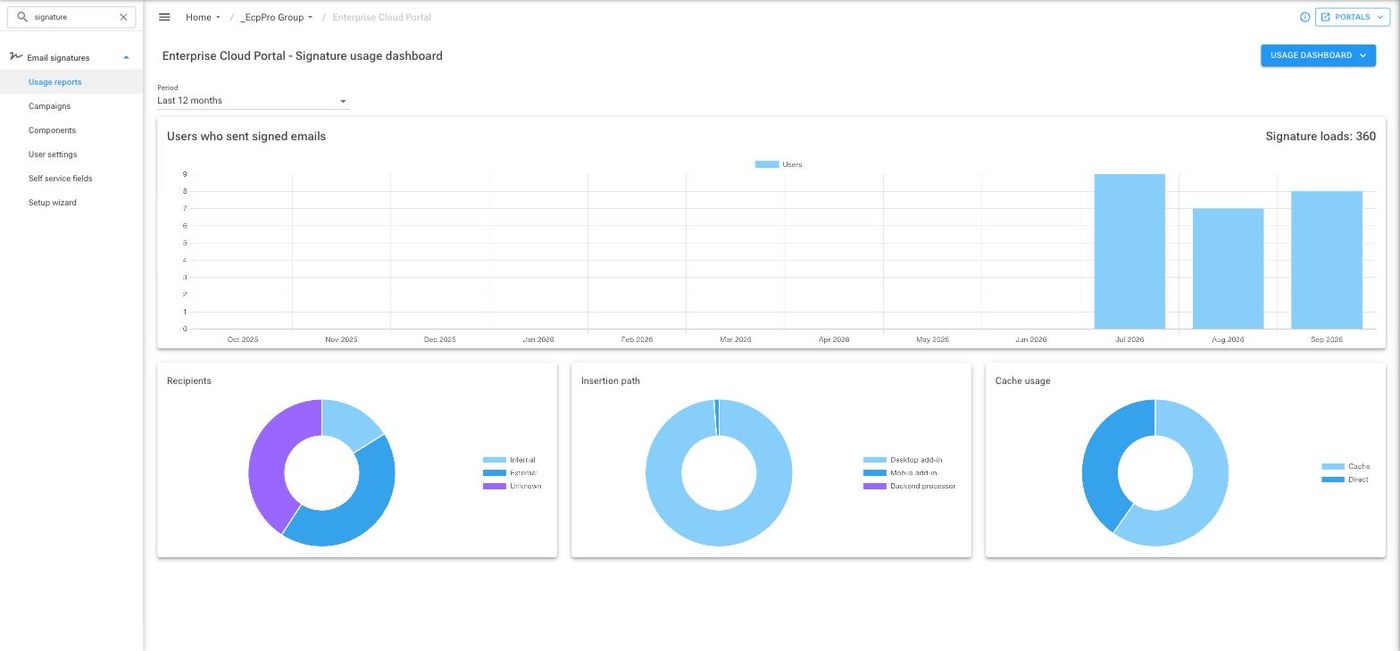Collapse the Email signatures section

pos(126,58)
